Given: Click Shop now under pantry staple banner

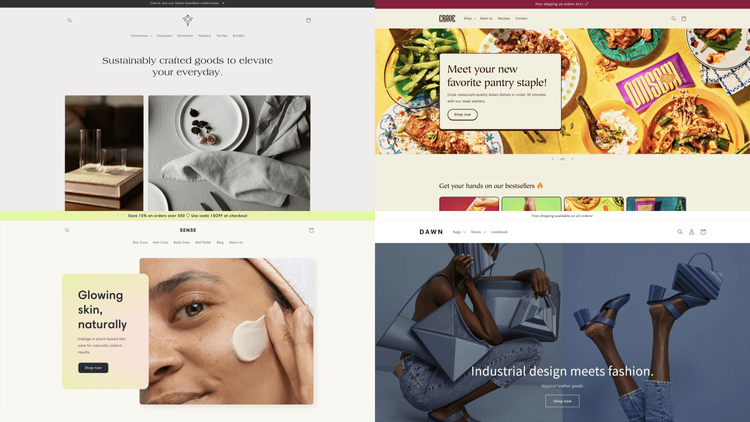Looking at the screenshot, I should tap(463, 115).
